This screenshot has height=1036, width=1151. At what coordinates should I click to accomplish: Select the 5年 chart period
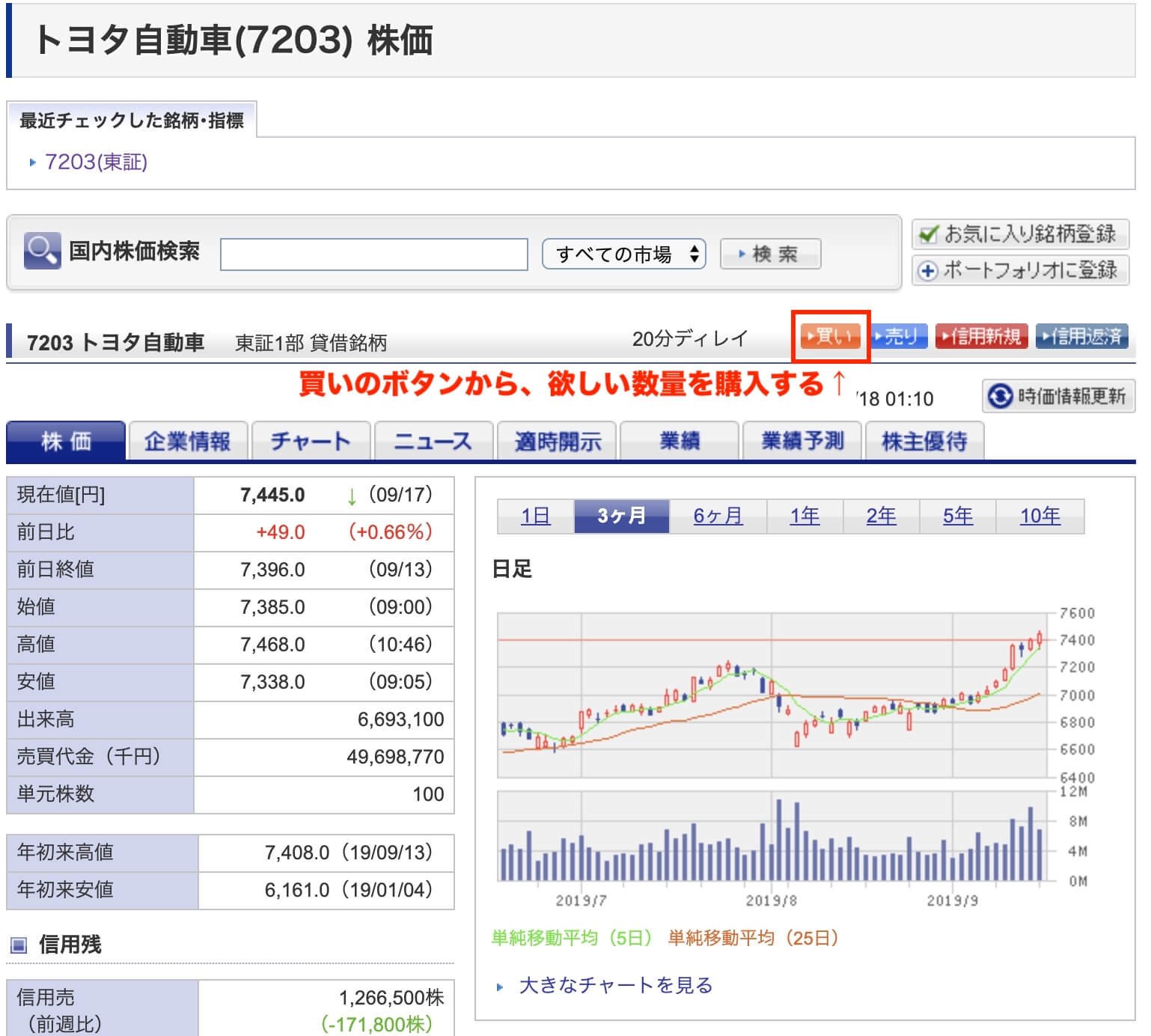click(958, 516)
